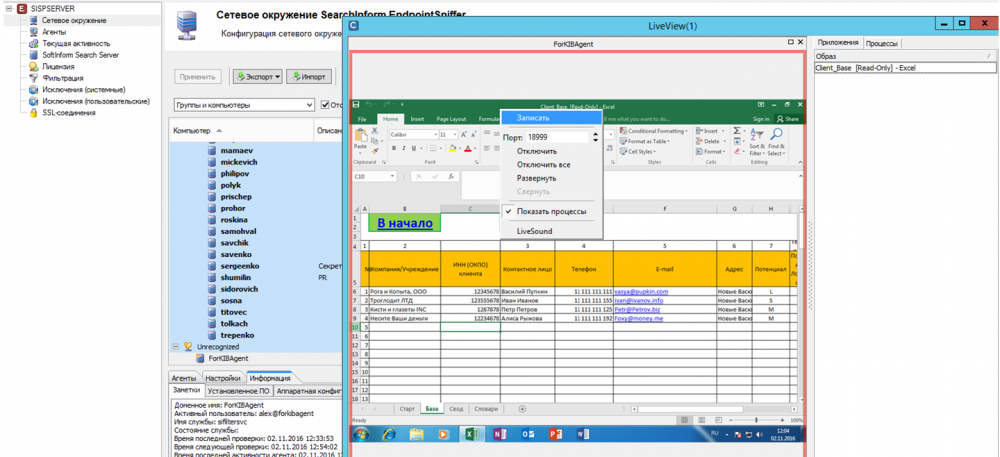This screenshot has width=1000, height=457.
Task: Select the Фильтрация funnel icon
Action: tap(35, 78)
